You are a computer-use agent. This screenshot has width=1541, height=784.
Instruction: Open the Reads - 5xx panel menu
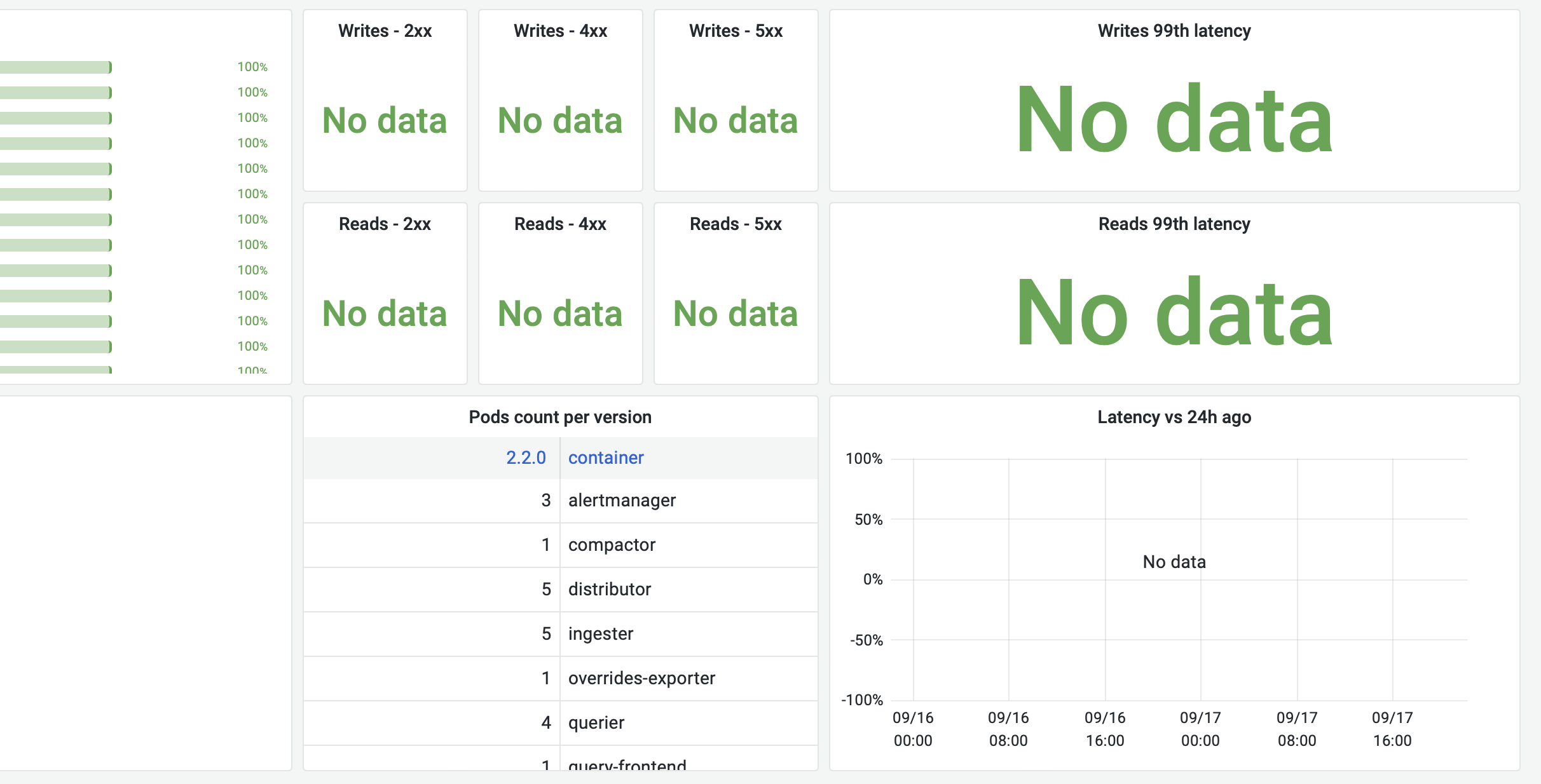click(735, 223)
